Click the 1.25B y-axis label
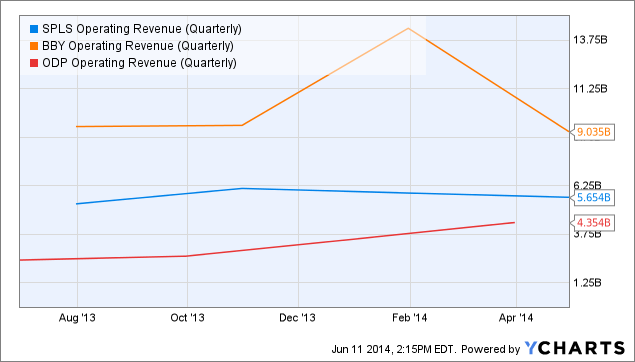The image size is (635, 362). coord(587,283)
